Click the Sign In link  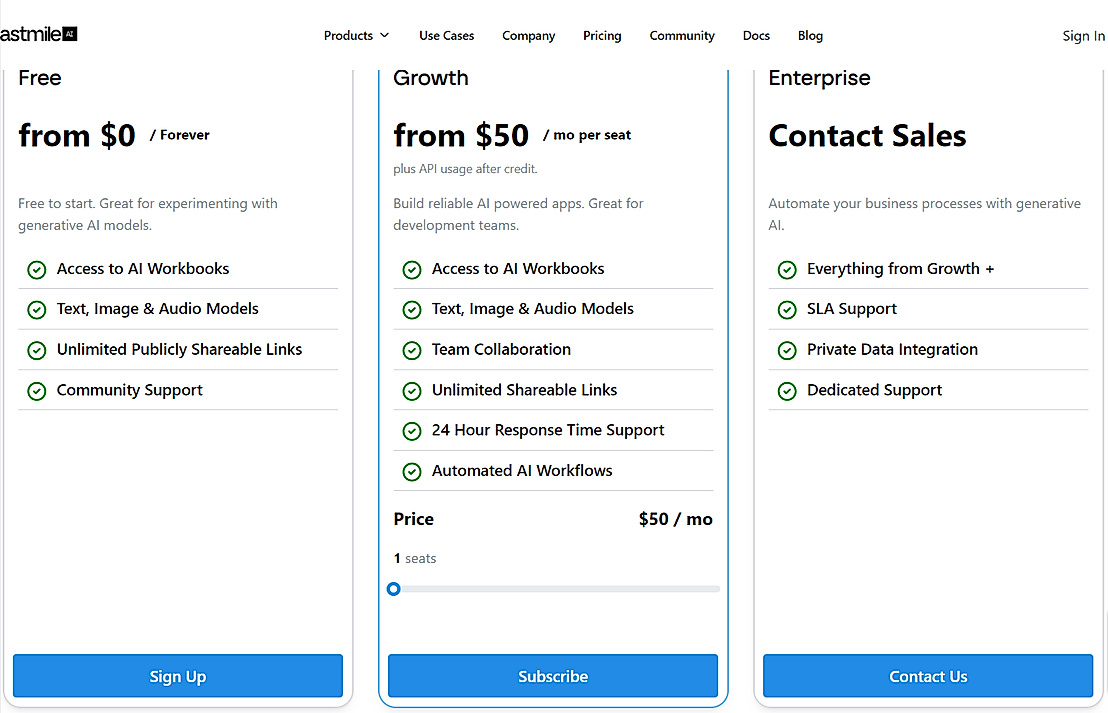tap(1083, 36)
